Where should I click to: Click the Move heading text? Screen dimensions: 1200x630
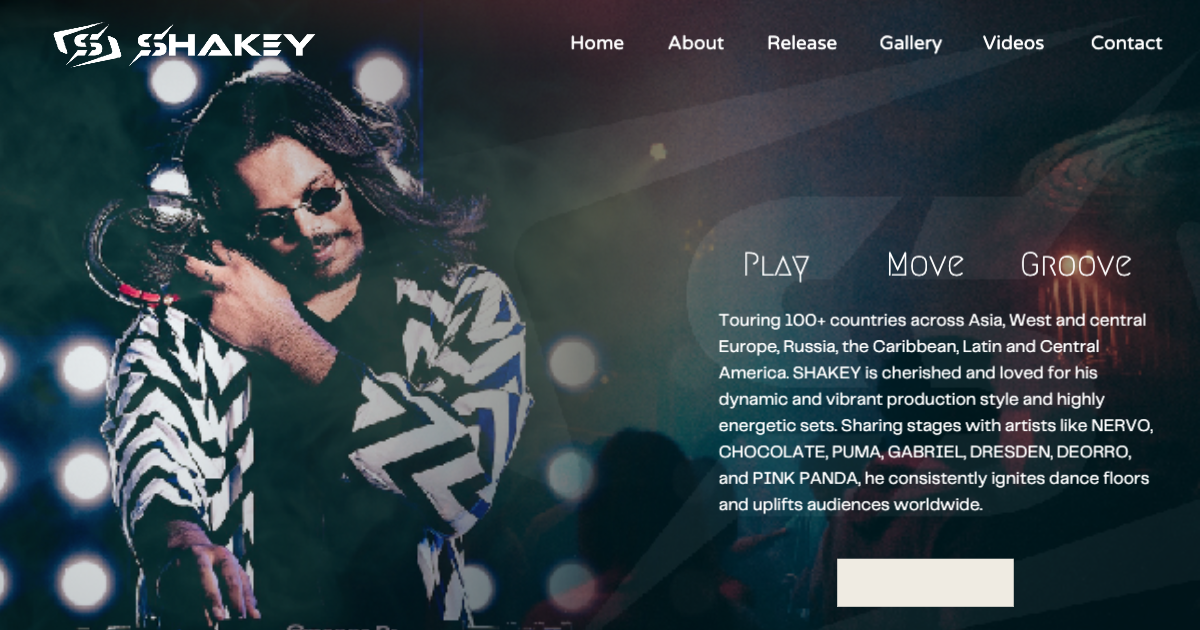pyautogui.click(x=926, y=265)
